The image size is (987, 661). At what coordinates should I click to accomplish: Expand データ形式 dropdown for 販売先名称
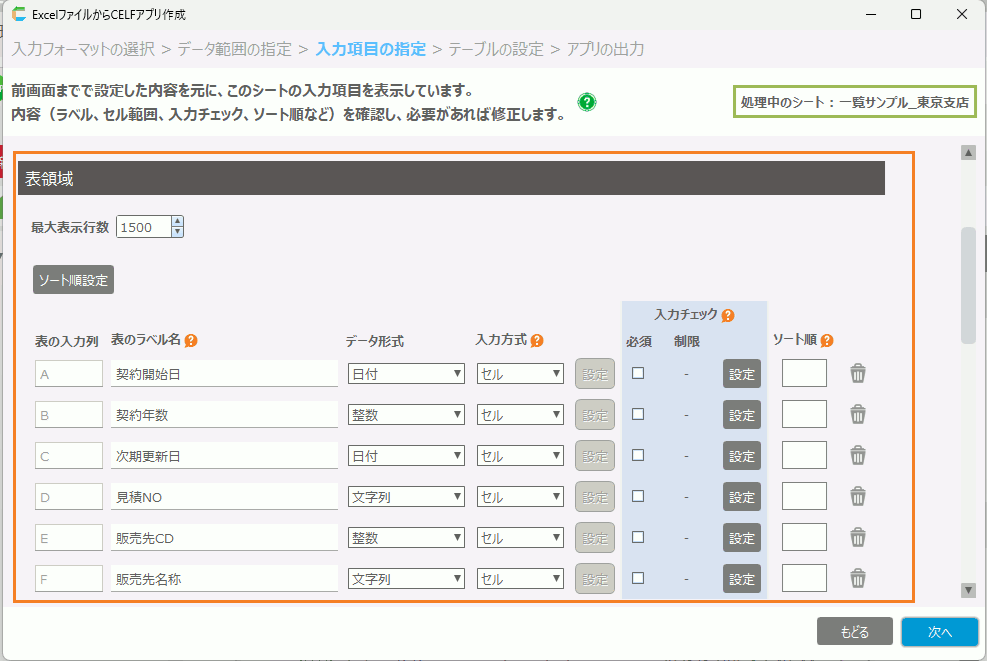coord(406,579)
